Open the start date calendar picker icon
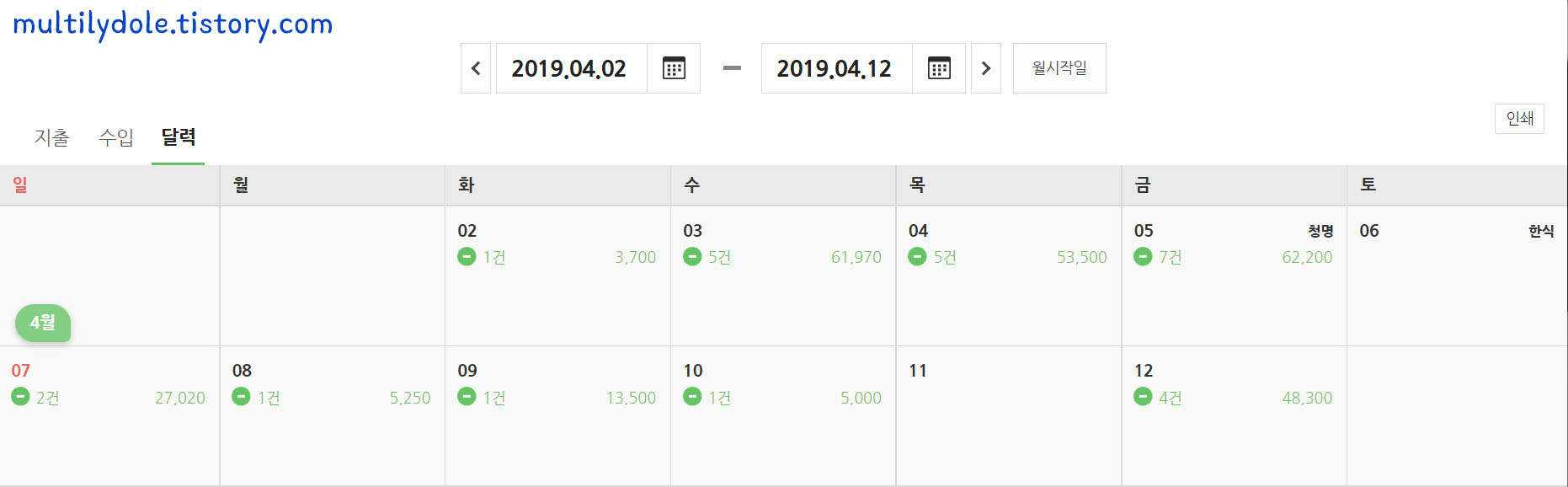The height and width of the screenshot is (487, 1568). (674, 68)
